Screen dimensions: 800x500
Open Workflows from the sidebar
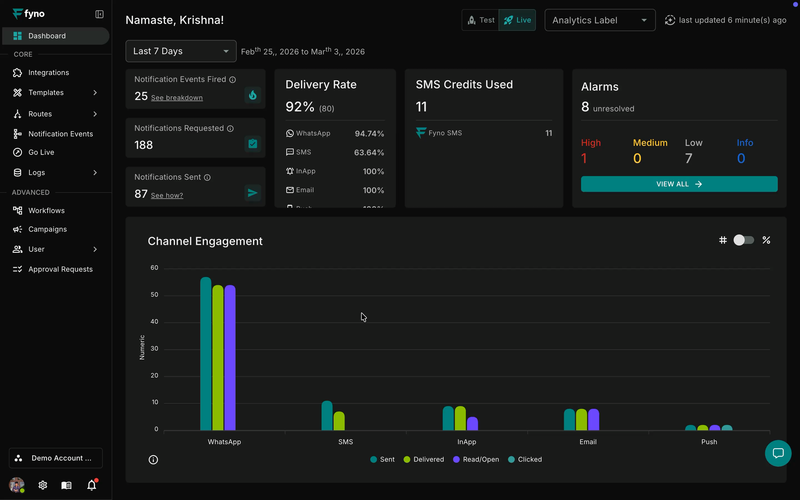coord(46,210)
